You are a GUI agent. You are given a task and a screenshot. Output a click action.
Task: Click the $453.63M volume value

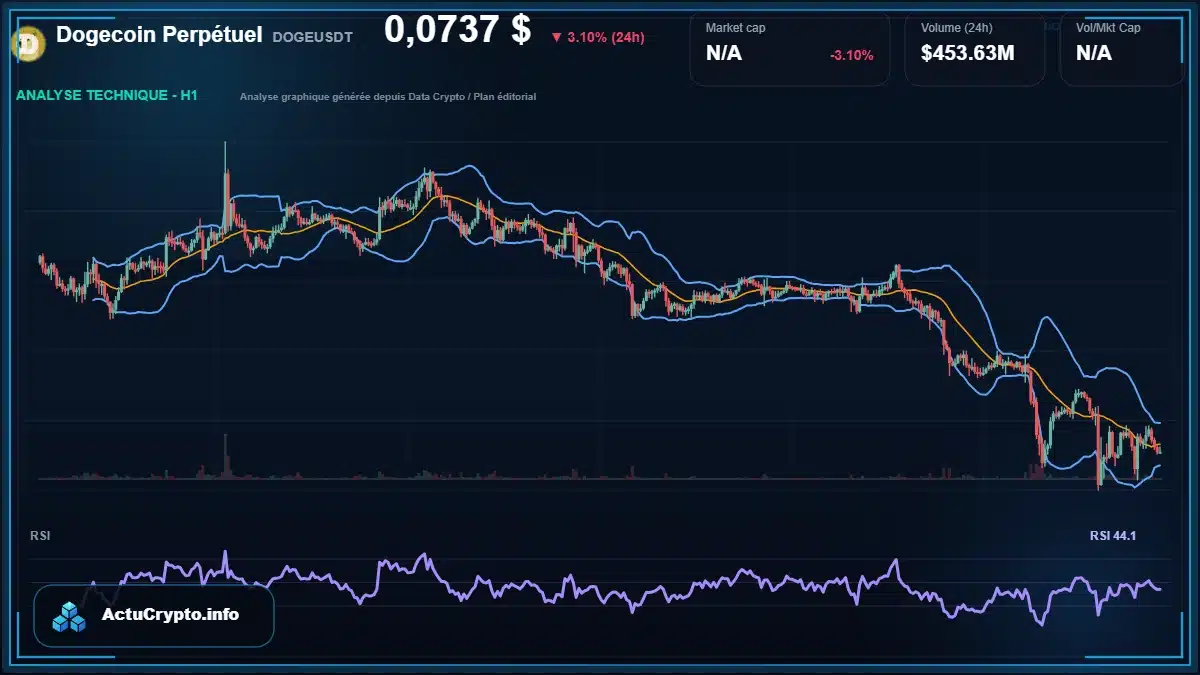(967, 54)
